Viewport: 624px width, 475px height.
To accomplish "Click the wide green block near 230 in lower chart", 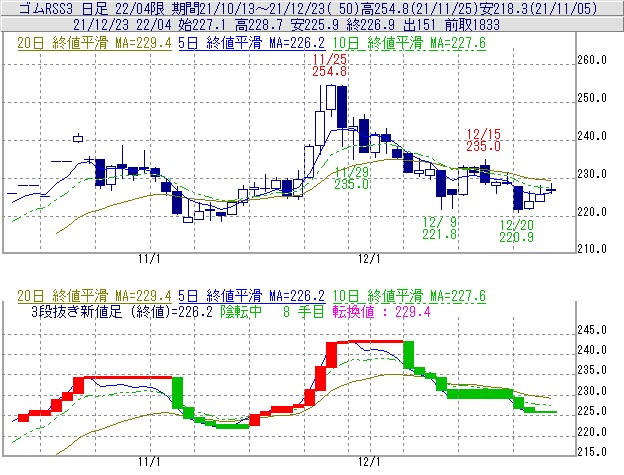I will coord(480,394).
